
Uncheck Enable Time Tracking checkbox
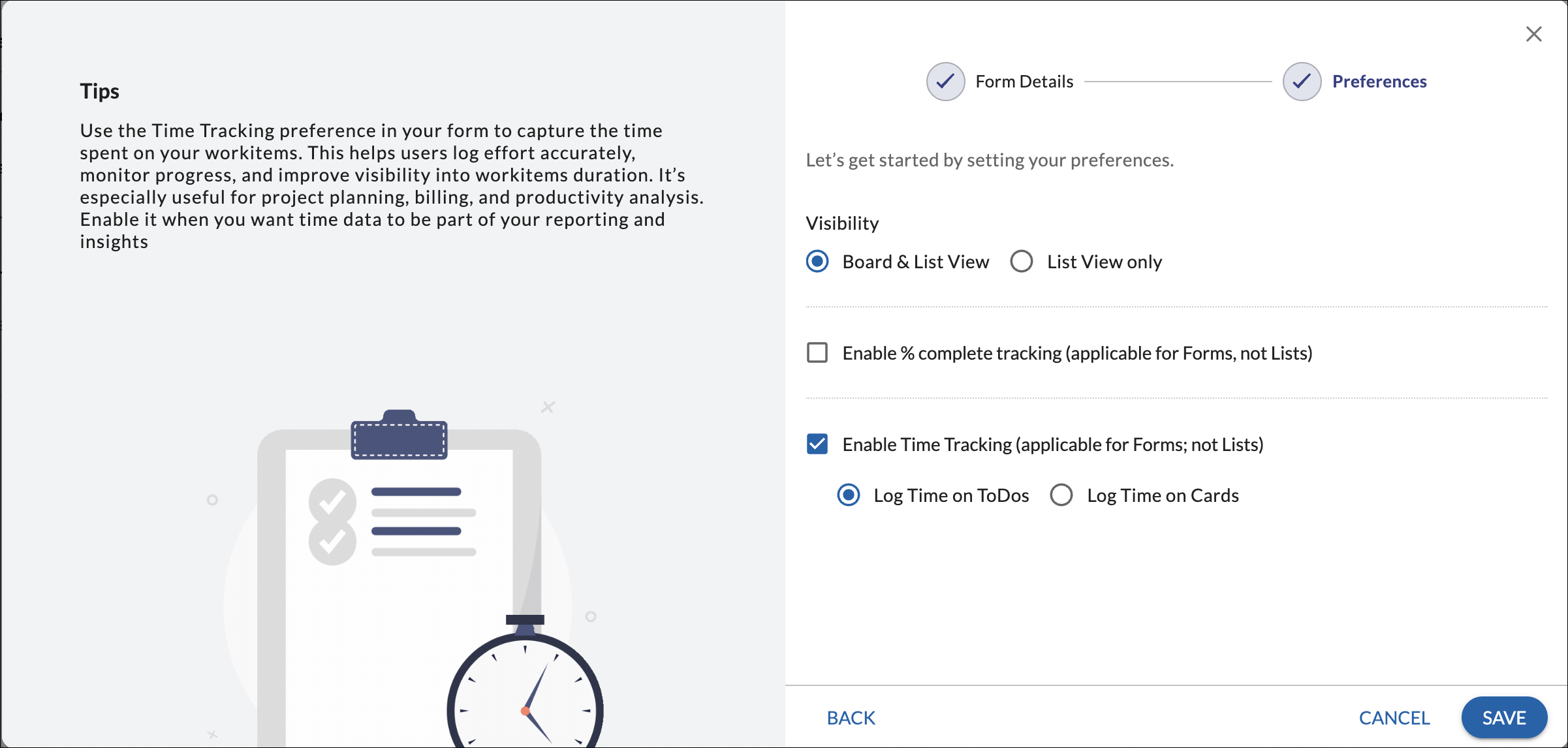pos(817,444)
